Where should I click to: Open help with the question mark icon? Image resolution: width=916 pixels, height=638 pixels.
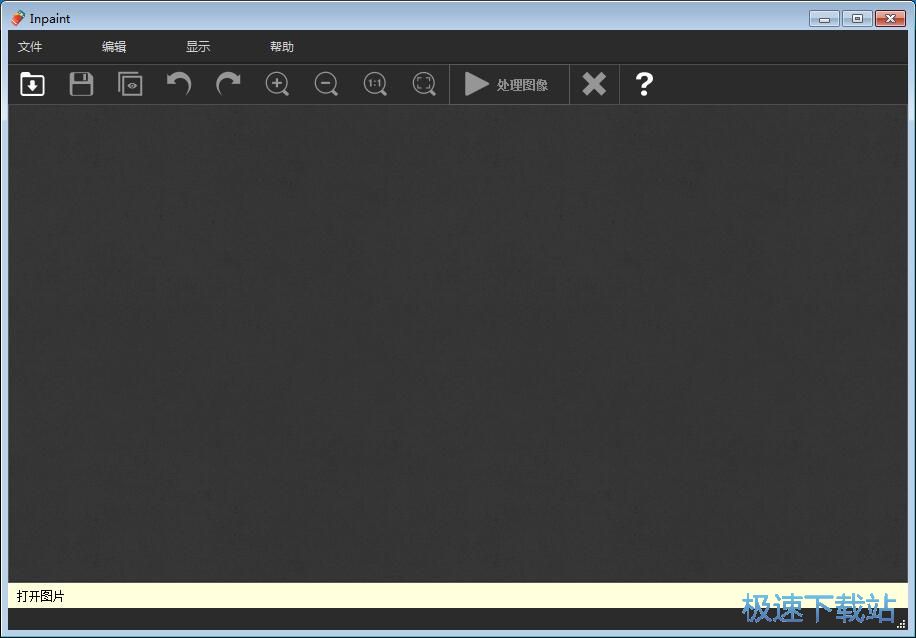pyautogui.click(x=644, y=84)
